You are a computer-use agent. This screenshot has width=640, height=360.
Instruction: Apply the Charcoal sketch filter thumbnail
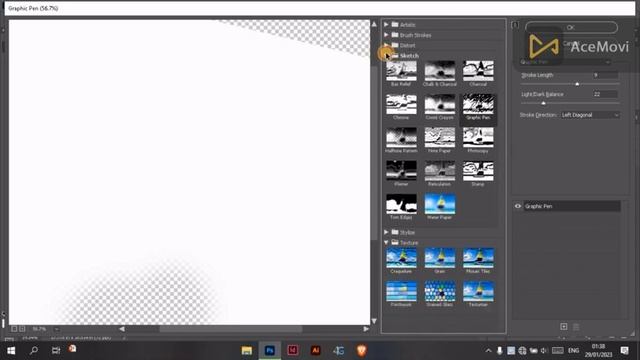(x=478, y=71)
